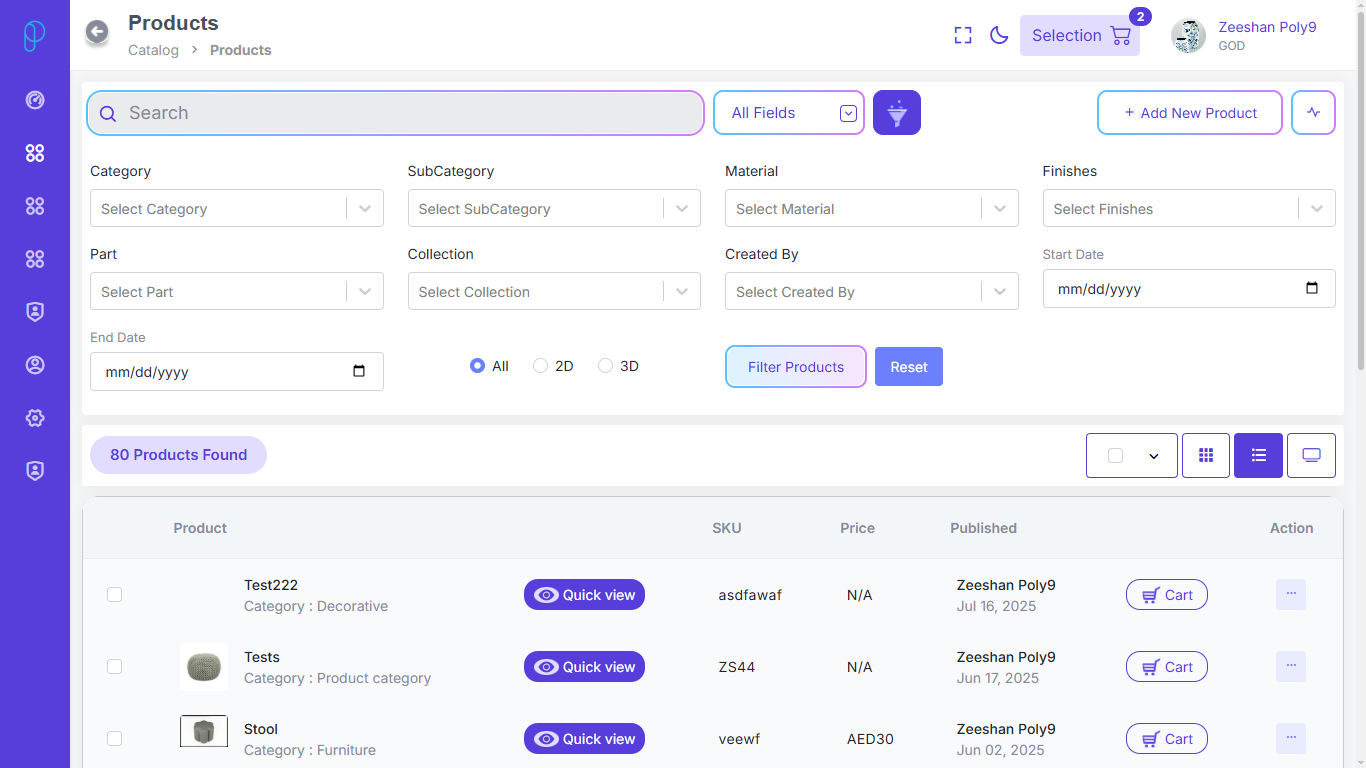Open the All Fields search dropdown
The image size is (1366, 768).
coord(788,113)
